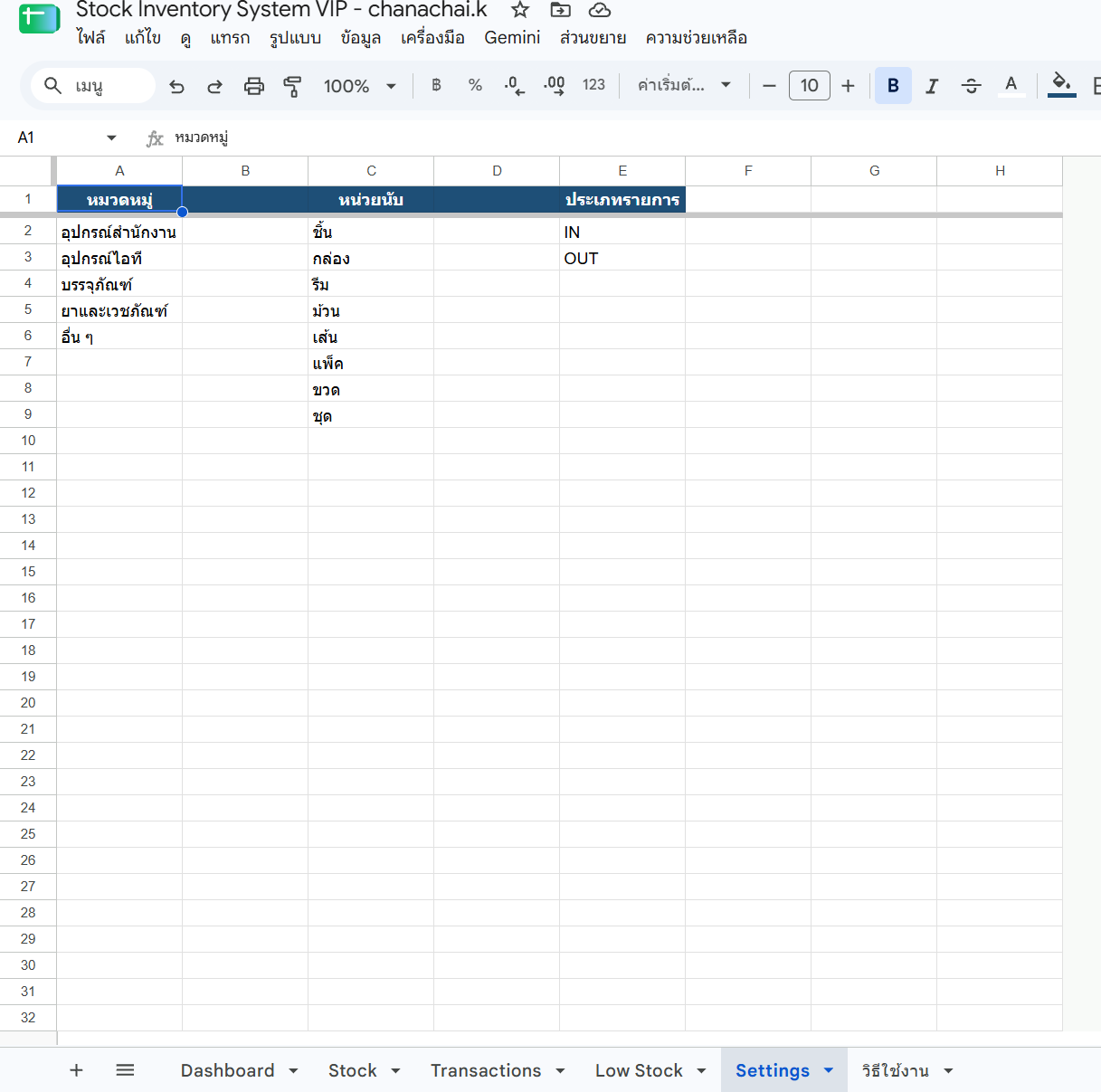
Task: Open the font family dropdown
Action: (684, 85)
